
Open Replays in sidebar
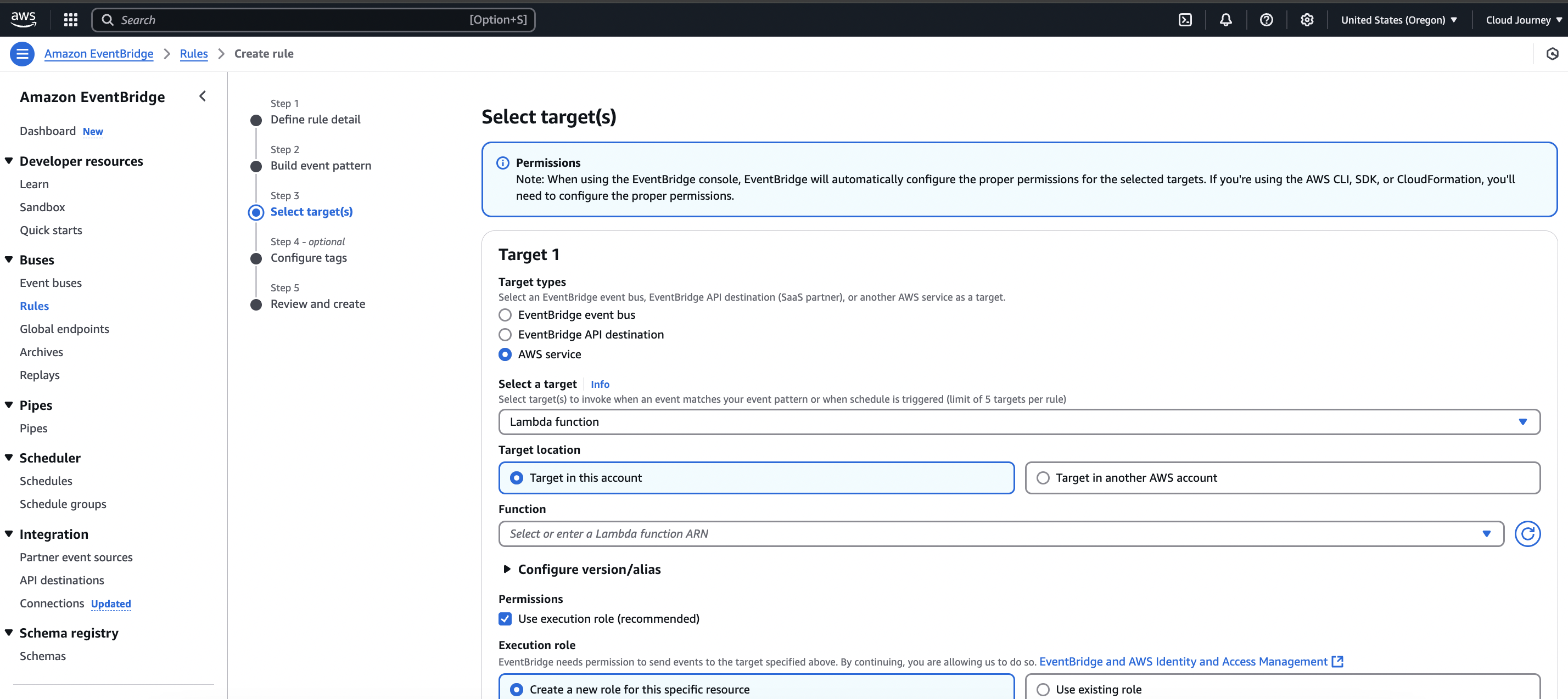click(x=40, y=375)
